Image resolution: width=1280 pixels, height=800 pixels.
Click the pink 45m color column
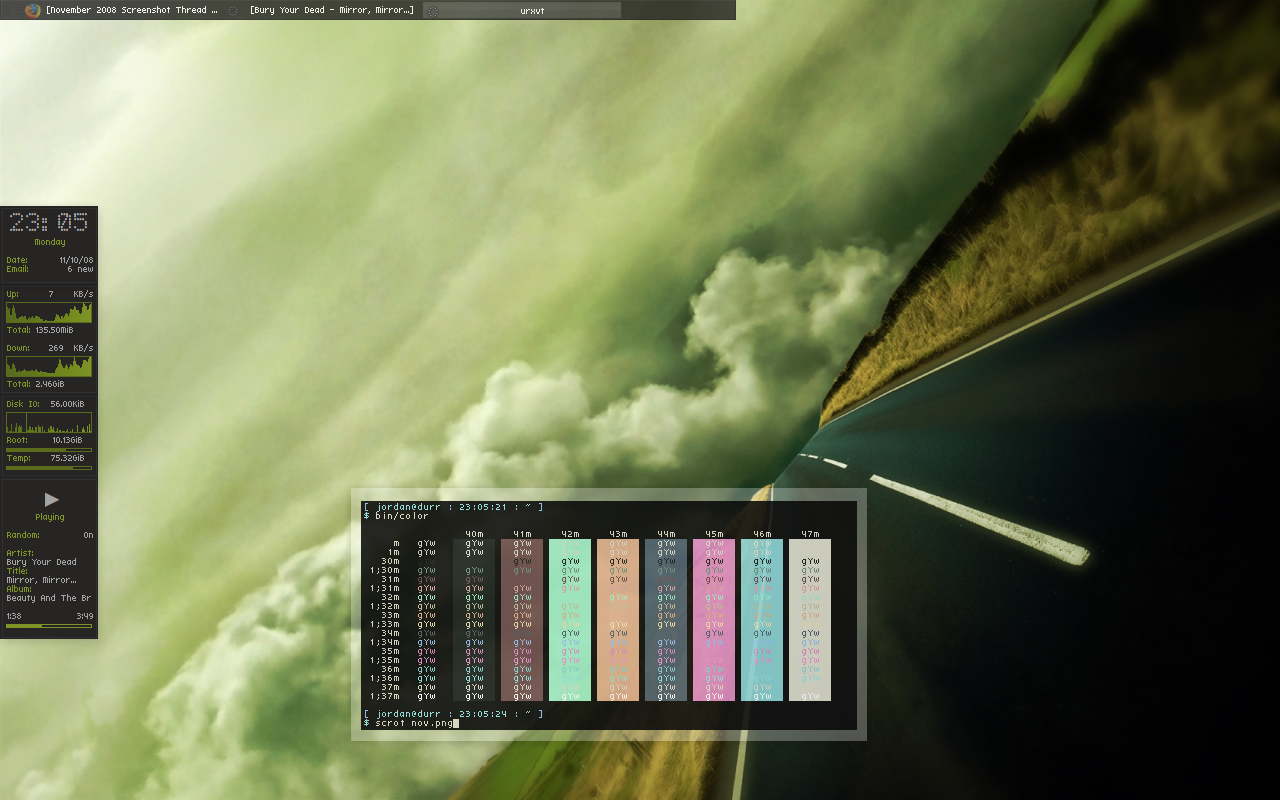tap(714, 620)
